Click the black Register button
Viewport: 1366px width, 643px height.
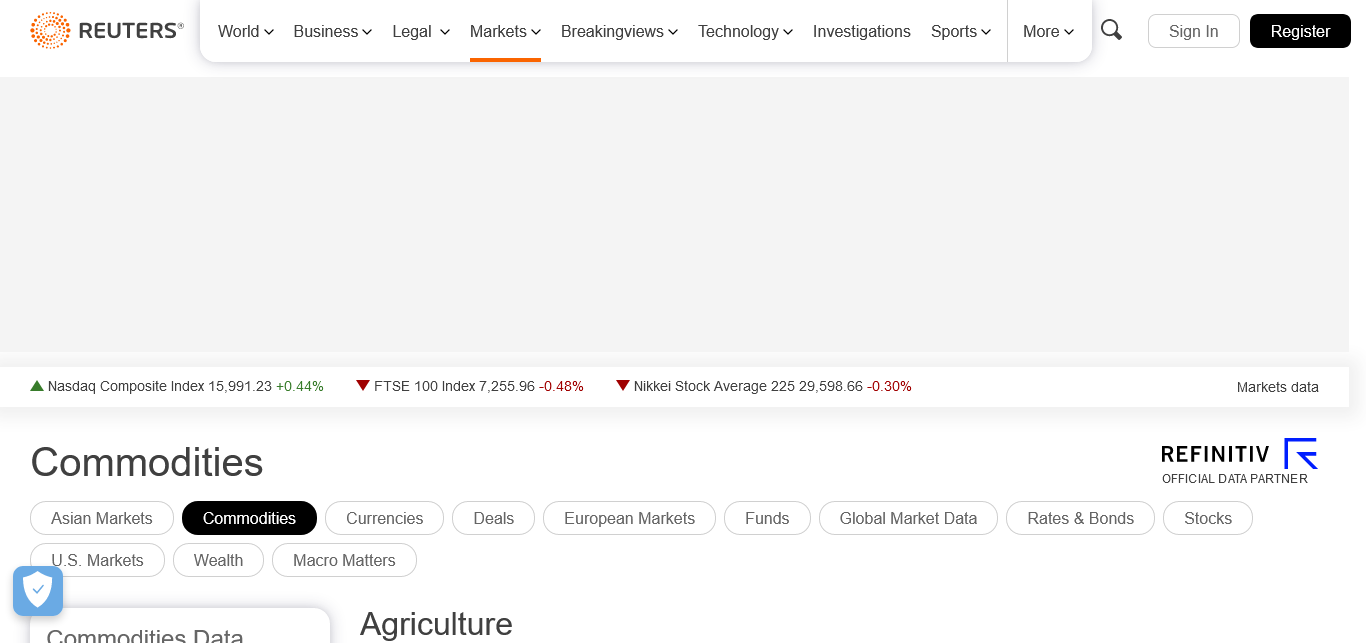click(1300, 31)
